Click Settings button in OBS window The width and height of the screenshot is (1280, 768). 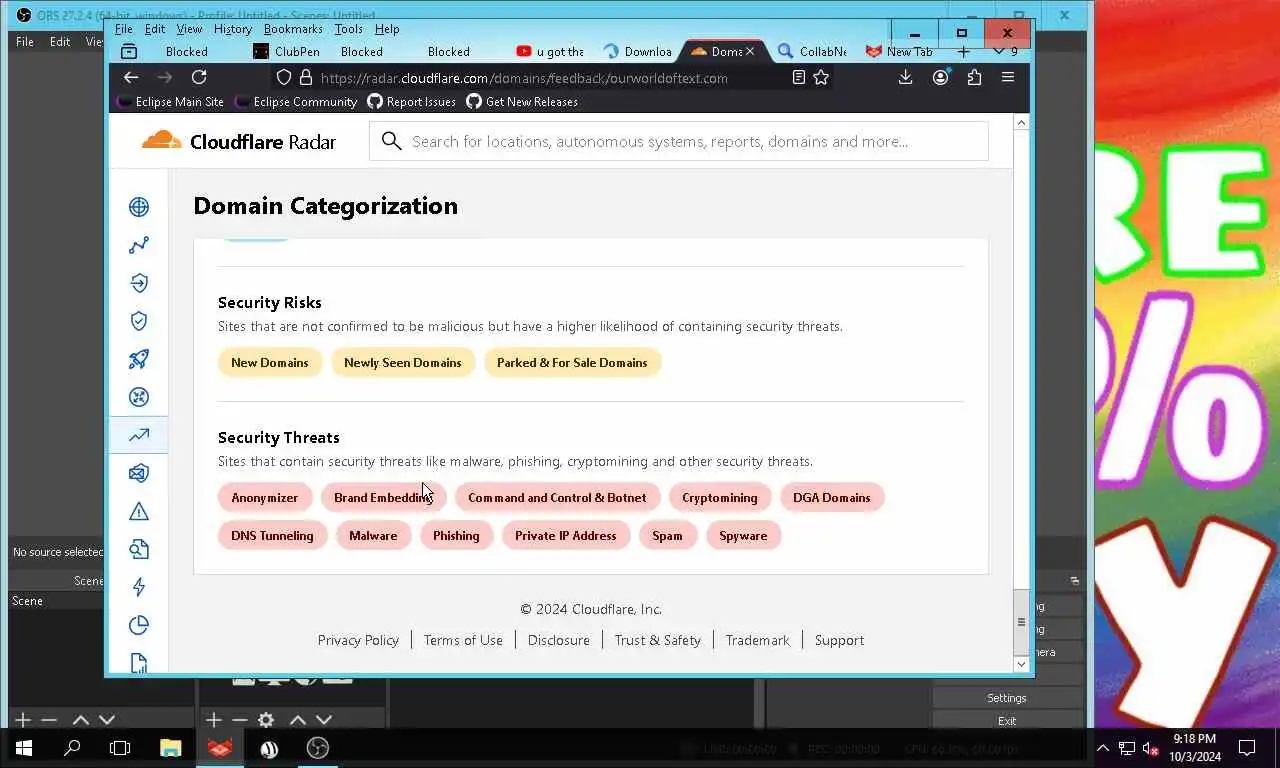1007,698
